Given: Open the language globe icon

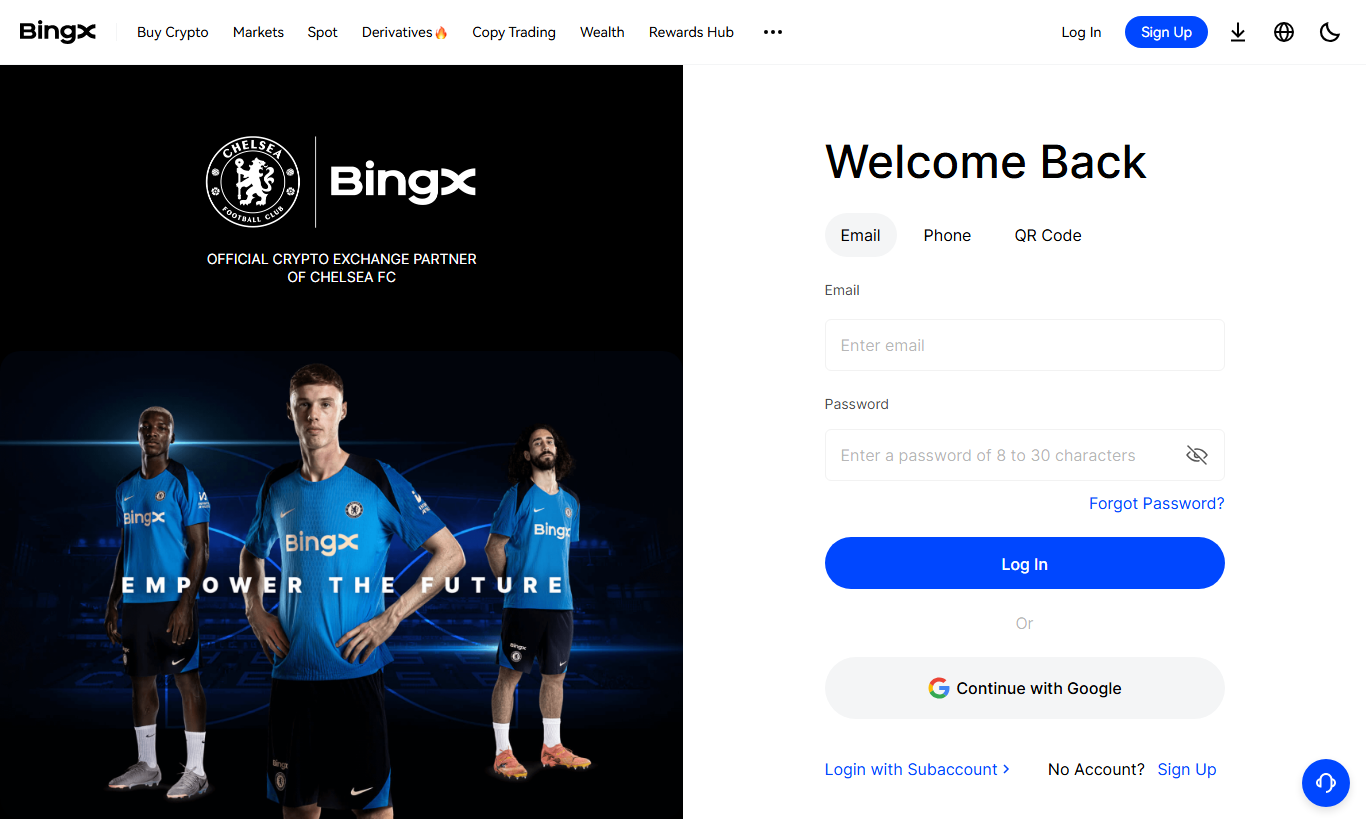Looking at the screenshot, I should [x=1284, y=32].
